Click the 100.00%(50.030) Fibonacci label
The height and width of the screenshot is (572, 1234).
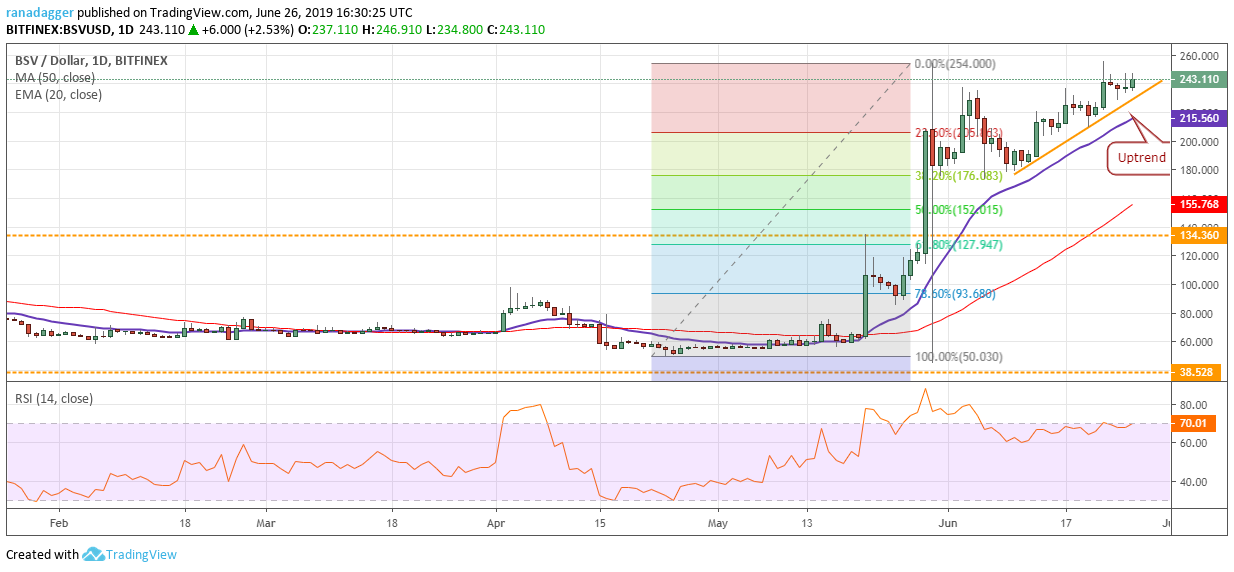958,357
